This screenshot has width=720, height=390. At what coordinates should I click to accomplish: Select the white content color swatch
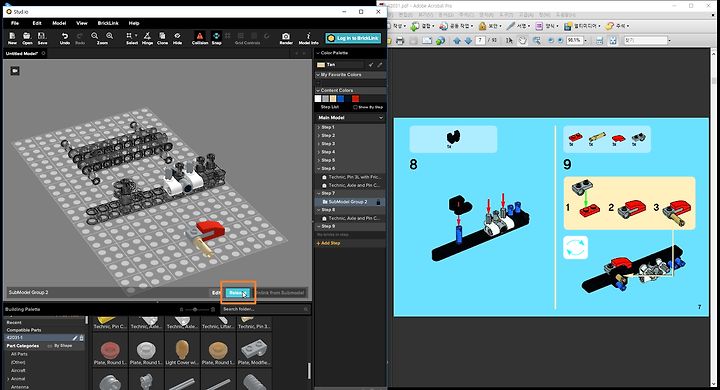tap(318, 98)
